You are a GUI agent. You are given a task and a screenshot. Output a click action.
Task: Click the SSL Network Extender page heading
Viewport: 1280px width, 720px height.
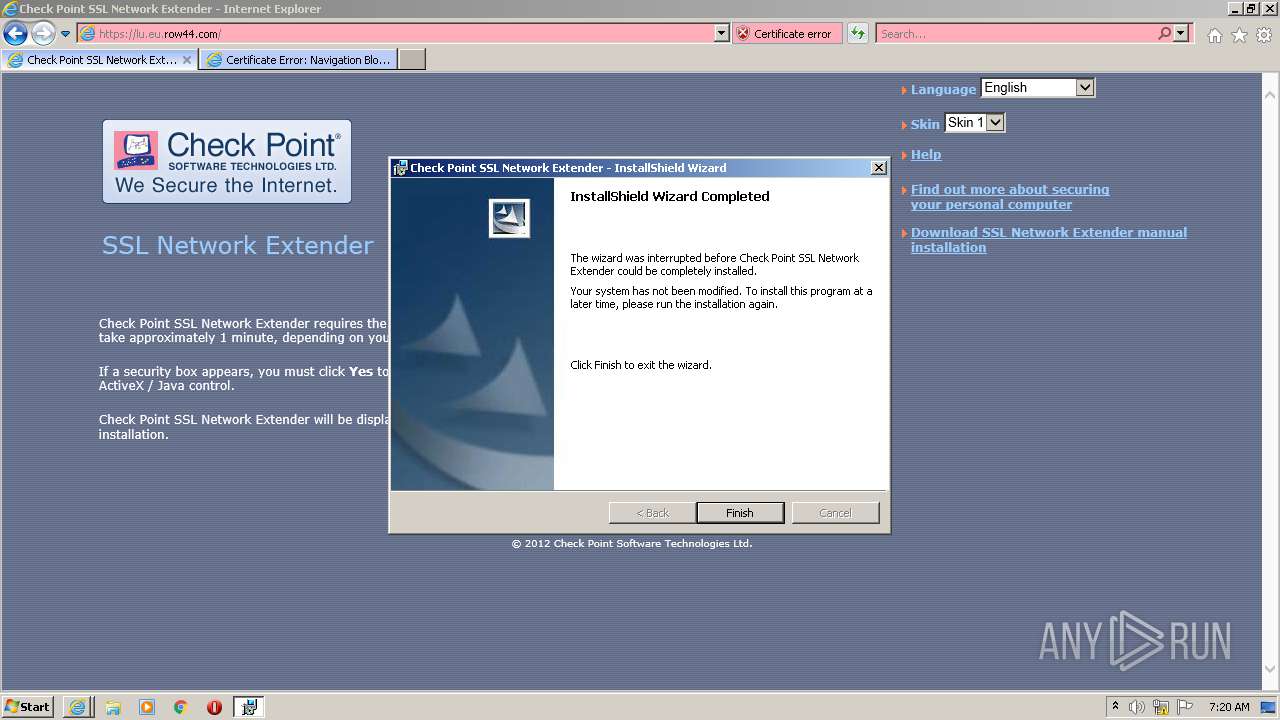(x=238, y=246)
